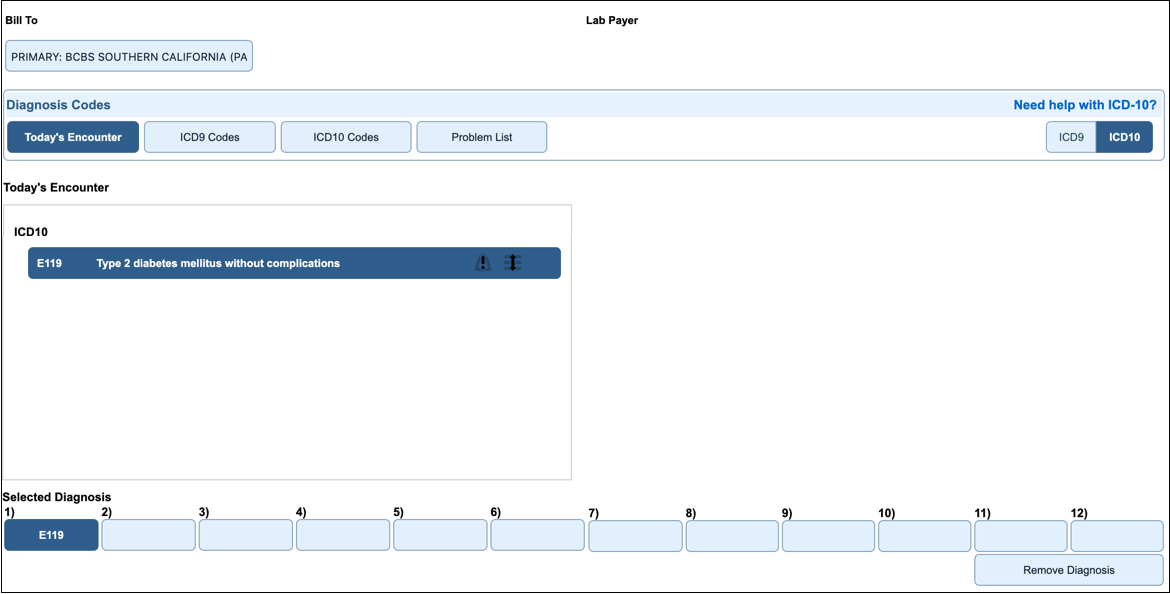Click the E119 selected diagnosis in slot 1
Screen dimensions: 1170x594
51,535
